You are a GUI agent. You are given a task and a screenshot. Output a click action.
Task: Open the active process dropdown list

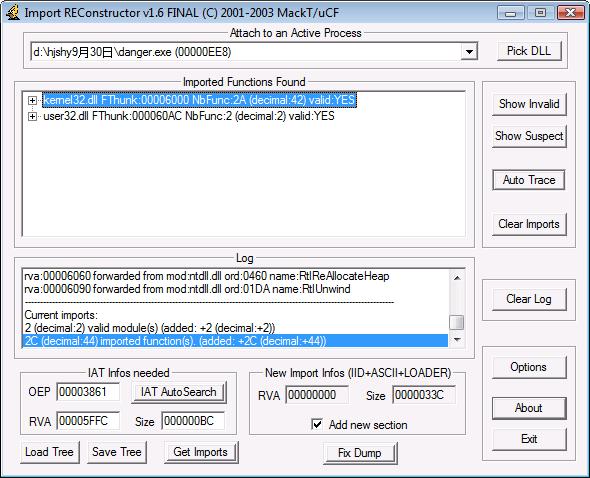click(x=469, y=52)
